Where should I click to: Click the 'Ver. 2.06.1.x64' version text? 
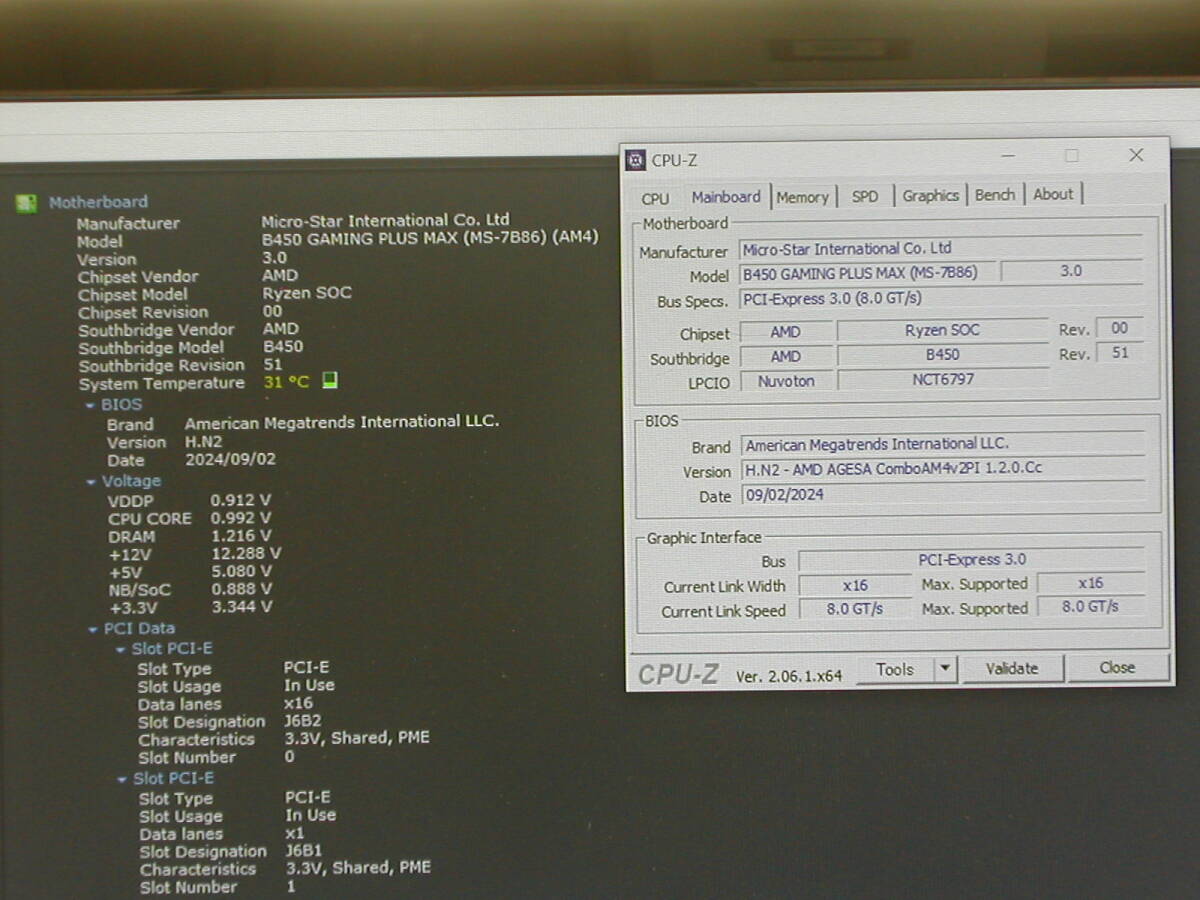(789, 676)
